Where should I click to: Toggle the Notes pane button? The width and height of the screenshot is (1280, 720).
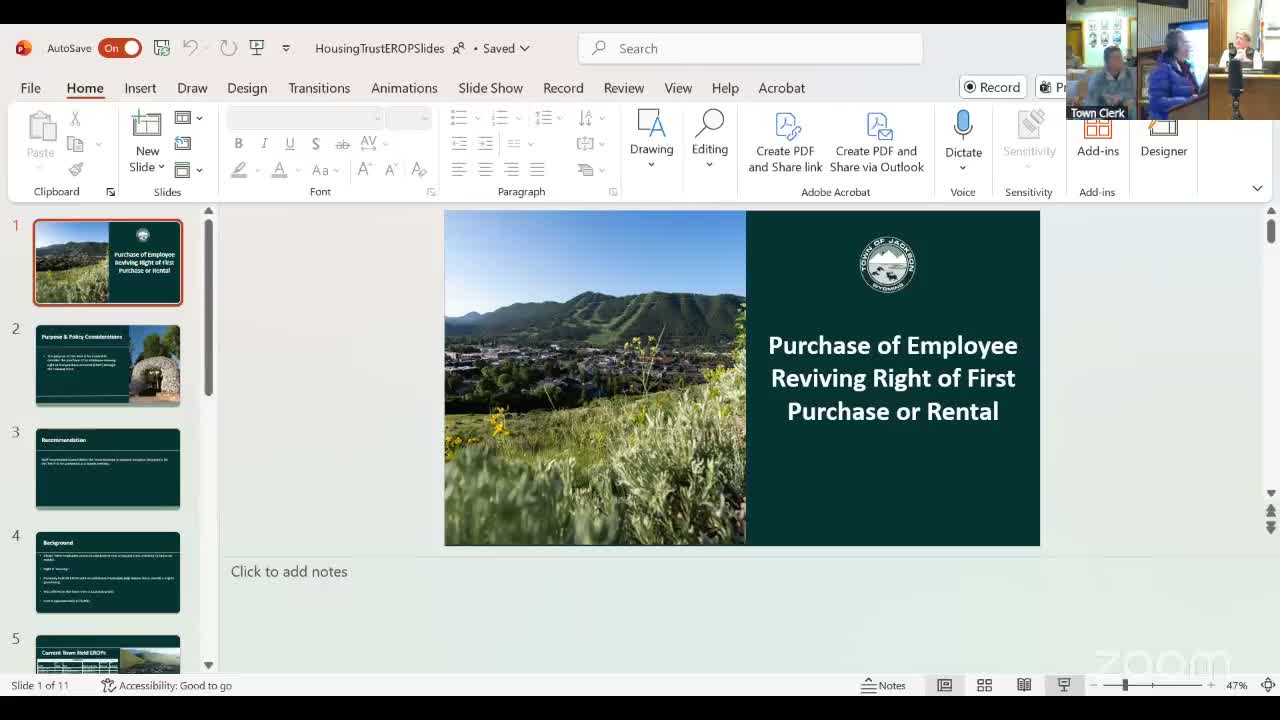click(x=883, y=685)
